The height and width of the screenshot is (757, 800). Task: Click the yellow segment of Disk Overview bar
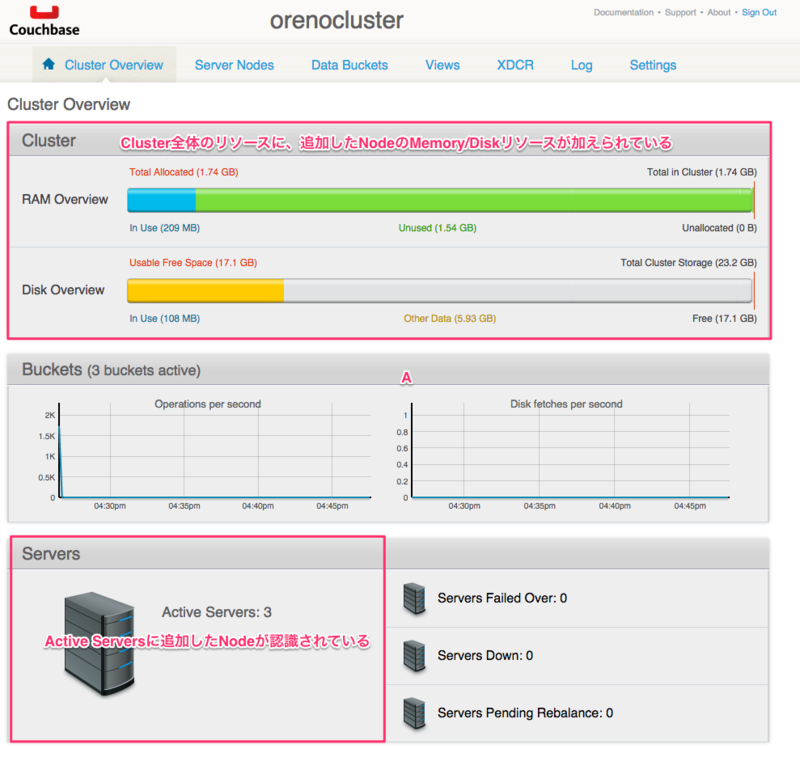click(x=206, y=291)
